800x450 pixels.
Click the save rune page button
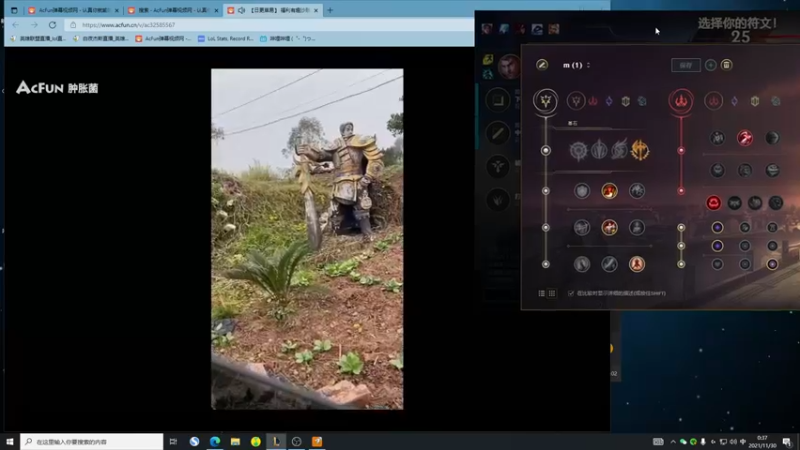[686, 65]
